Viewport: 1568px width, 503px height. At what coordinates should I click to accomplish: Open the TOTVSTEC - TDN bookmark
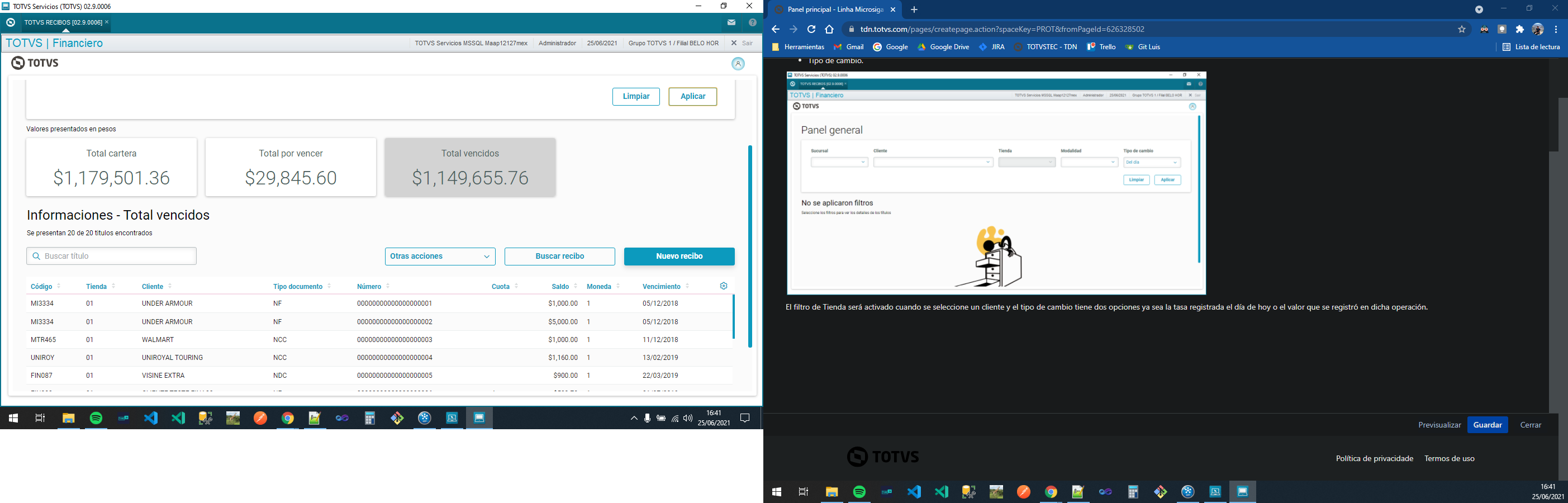coord(1045,47)
